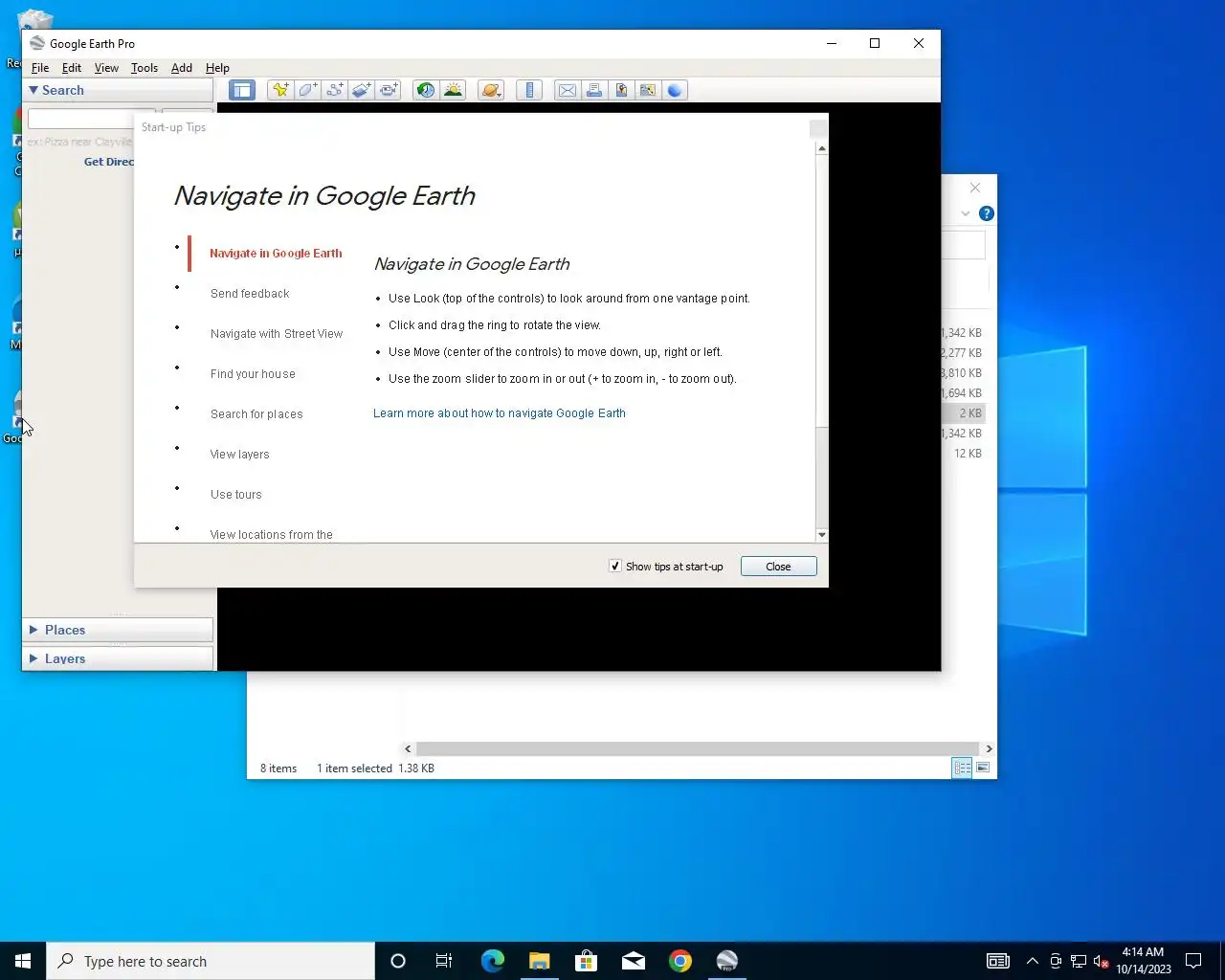Open the Help menu
Viewport: 1225px width, 980px height.
217,68
